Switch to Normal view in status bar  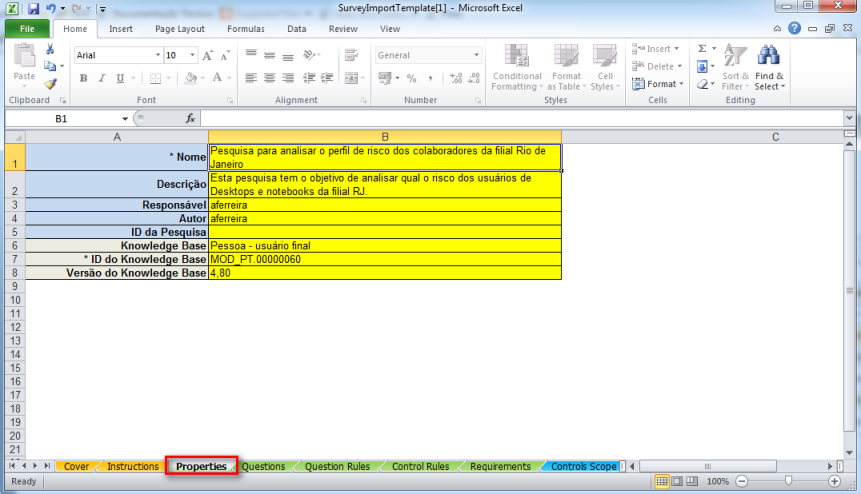(662, 481)
